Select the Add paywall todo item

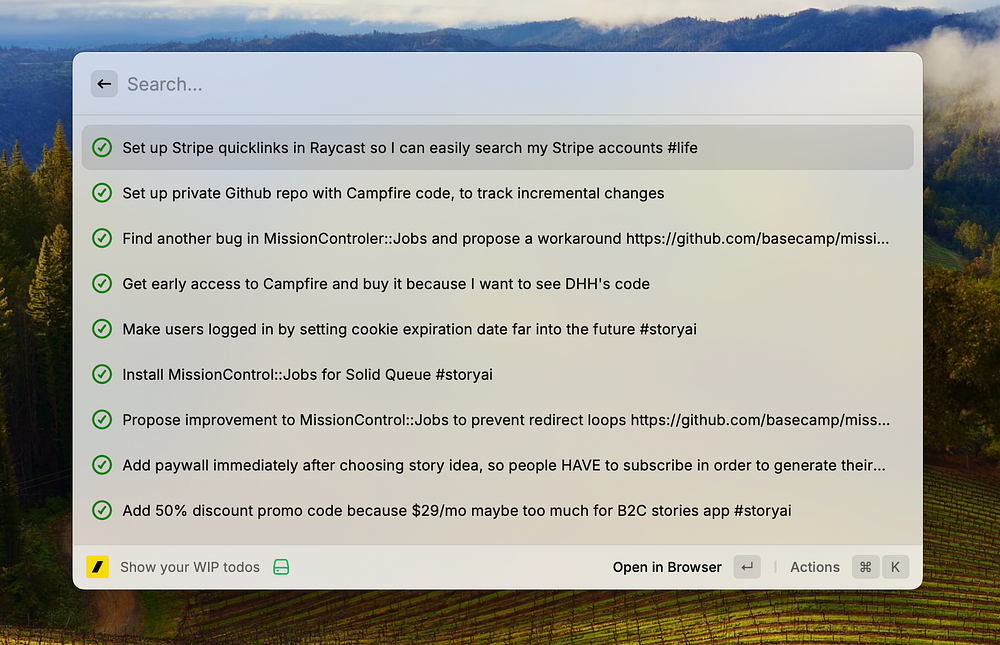tap(503, 465)
